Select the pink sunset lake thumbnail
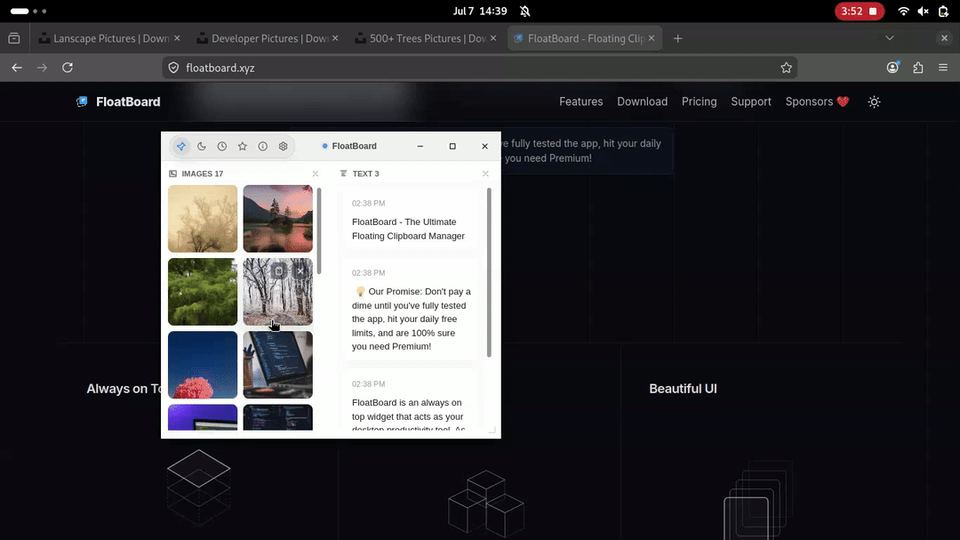 [x=278, y=219]
